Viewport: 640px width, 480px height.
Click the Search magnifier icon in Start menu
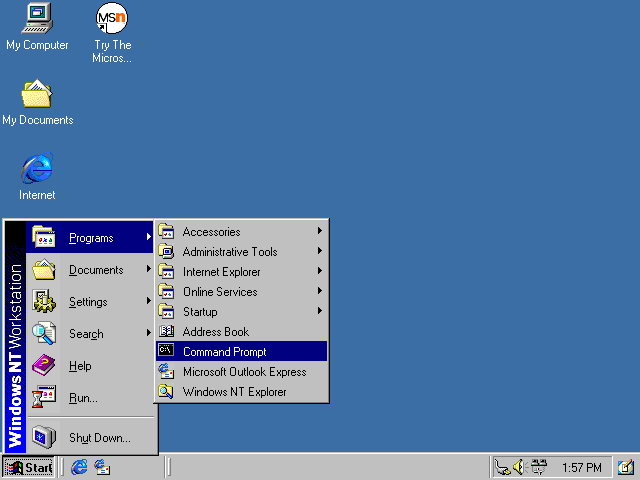[44, 333]
